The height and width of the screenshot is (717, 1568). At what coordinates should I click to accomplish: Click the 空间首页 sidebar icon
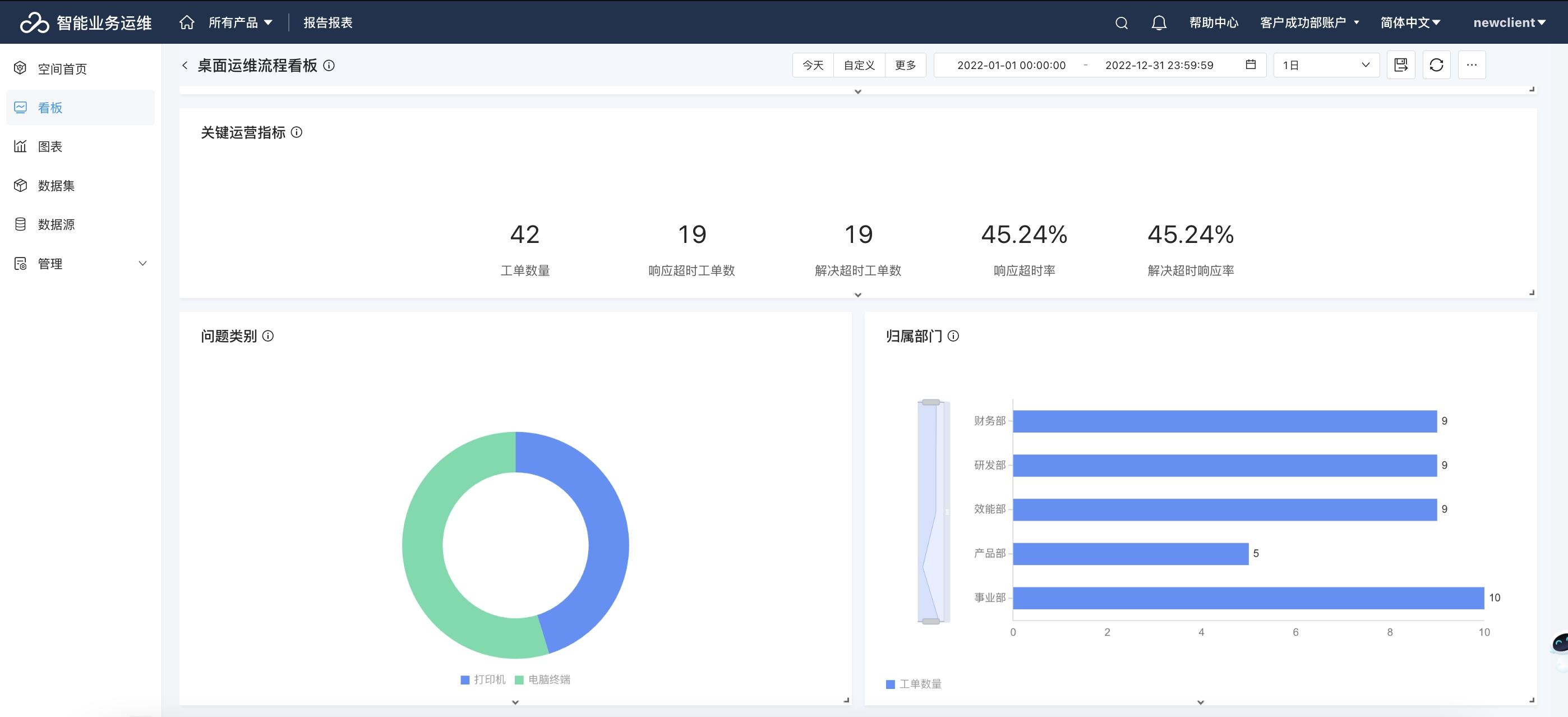(20, 68)
